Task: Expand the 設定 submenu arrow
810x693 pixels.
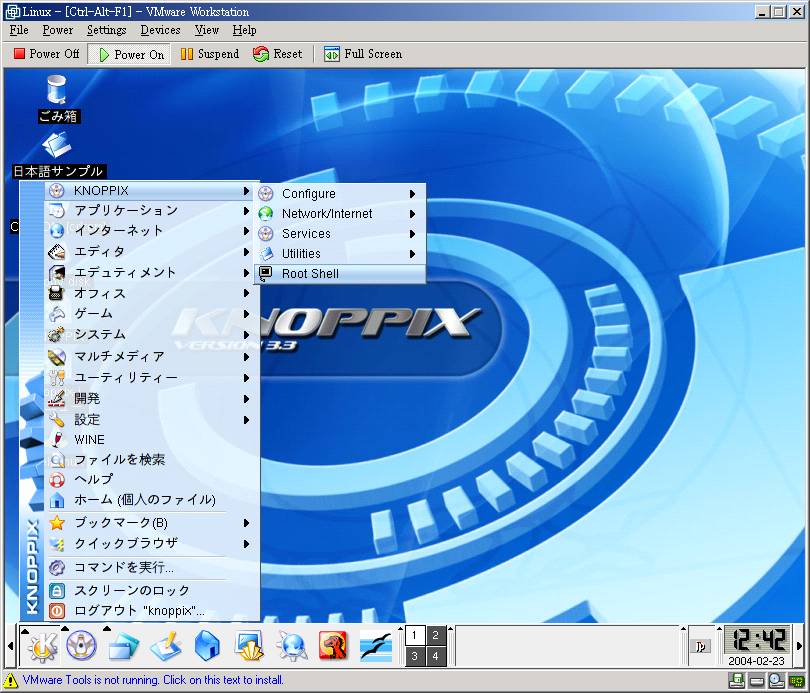Action: pyautogui.click(x=246, y=420)
